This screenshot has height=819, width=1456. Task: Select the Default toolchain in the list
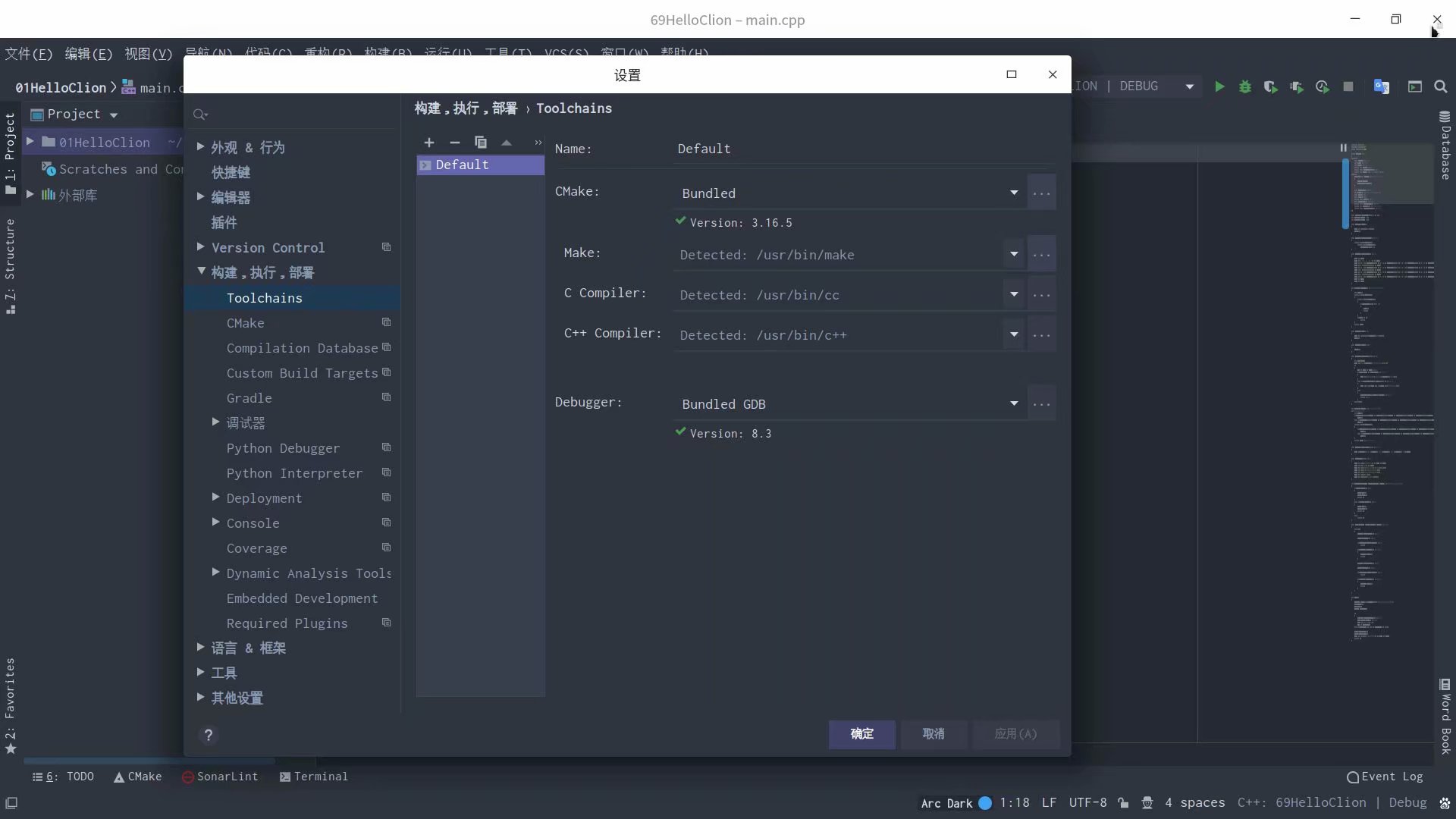click(x=481, y=165)
